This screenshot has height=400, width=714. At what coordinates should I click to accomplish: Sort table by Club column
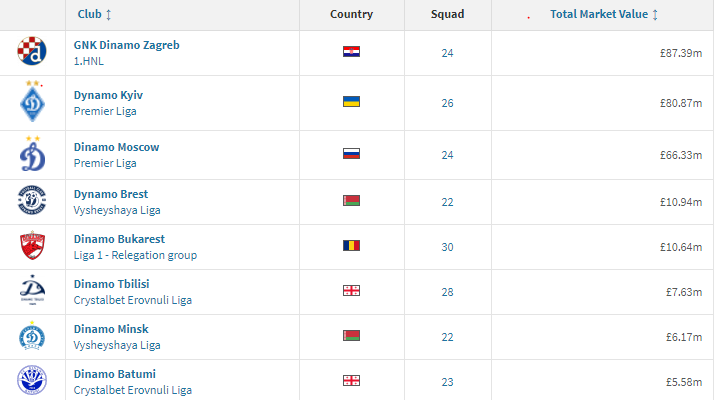click(94, 14)
